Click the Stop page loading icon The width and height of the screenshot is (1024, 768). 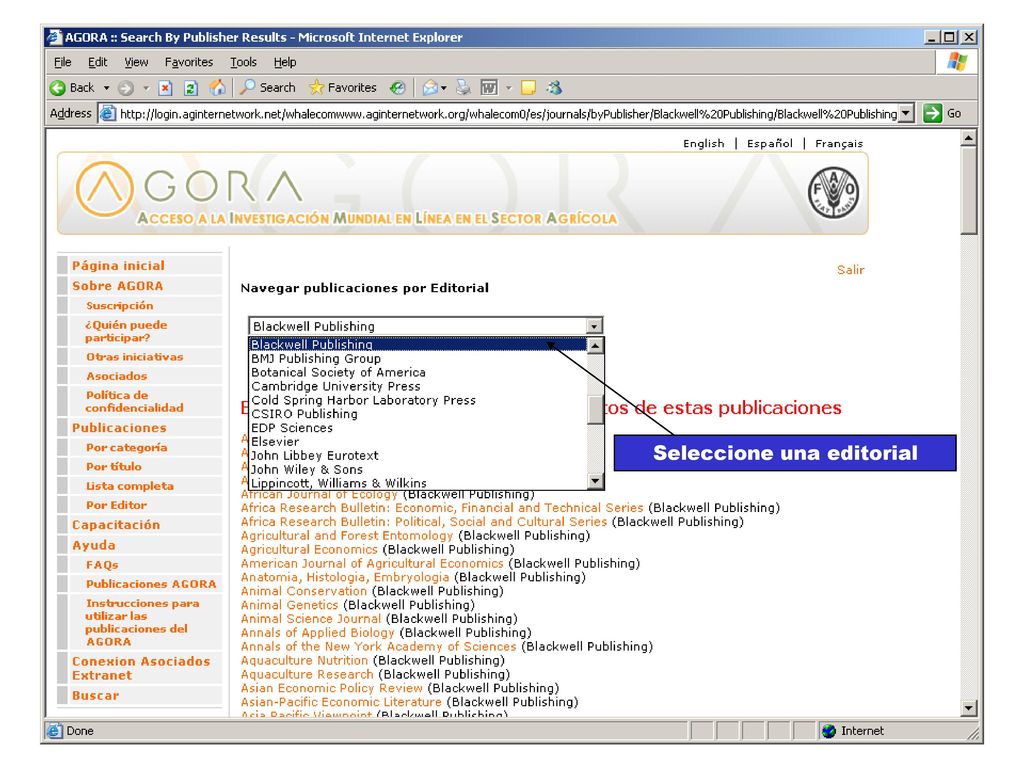[x=165, y=88]
